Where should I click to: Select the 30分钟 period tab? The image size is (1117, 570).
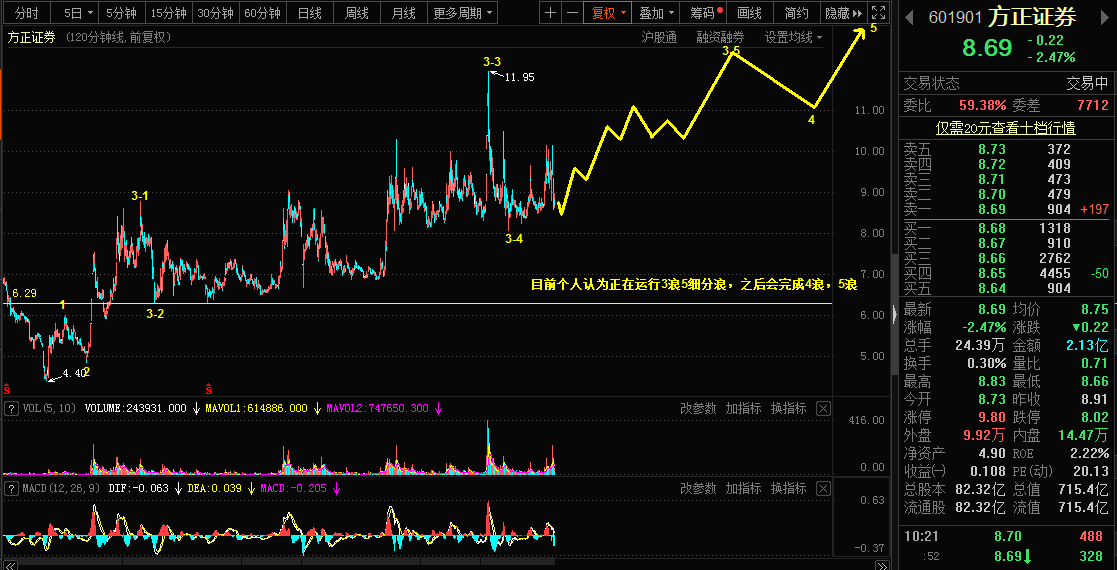tap(215, 13)
